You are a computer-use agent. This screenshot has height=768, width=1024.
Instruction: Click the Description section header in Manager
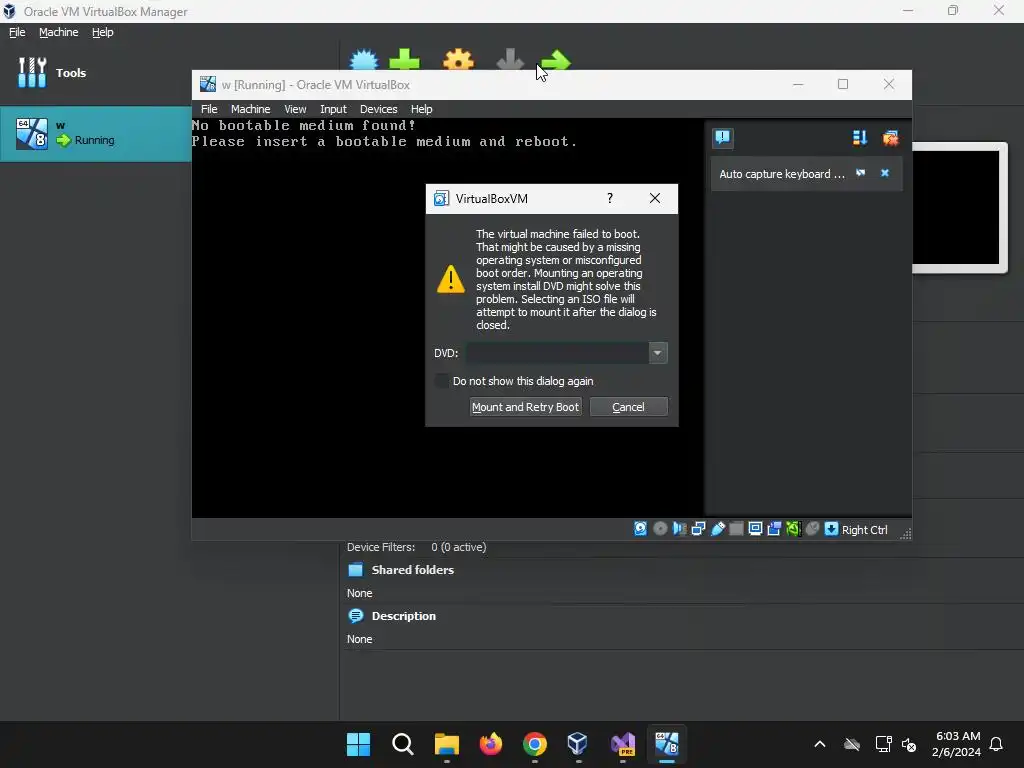(403, 616)
